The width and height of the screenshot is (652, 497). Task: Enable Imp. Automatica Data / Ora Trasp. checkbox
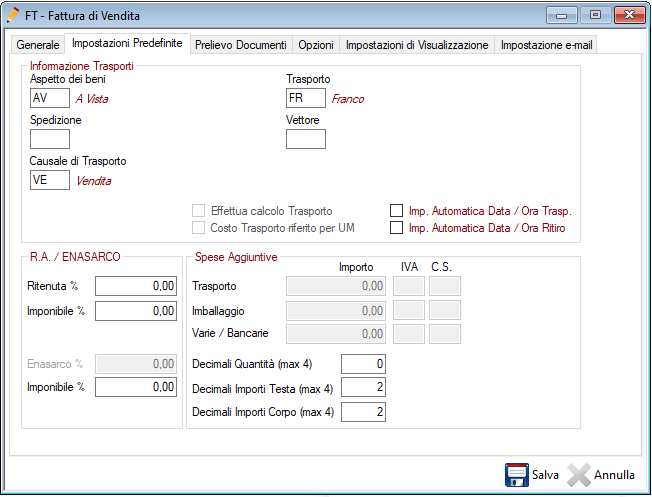tap(396, 211)
